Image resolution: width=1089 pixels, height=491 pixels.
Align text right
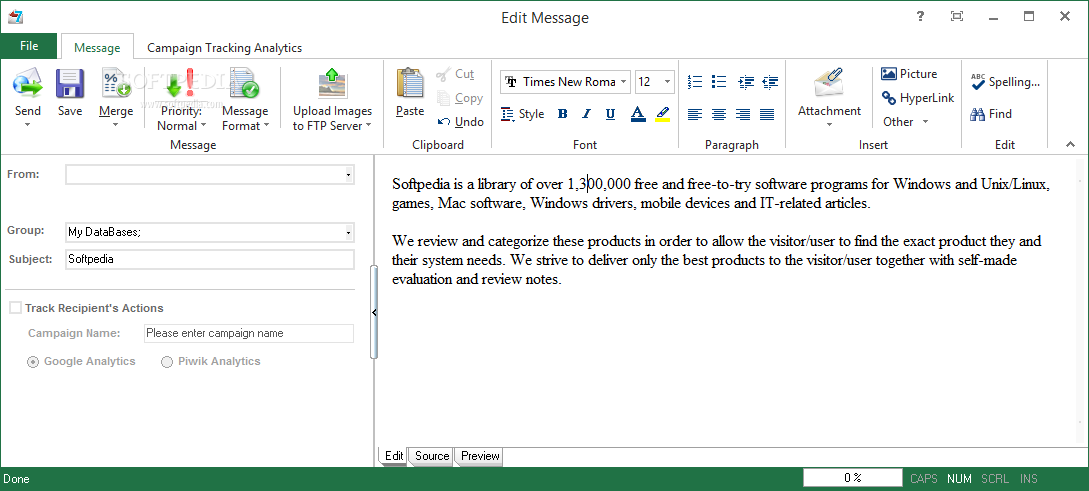(743, 115)
